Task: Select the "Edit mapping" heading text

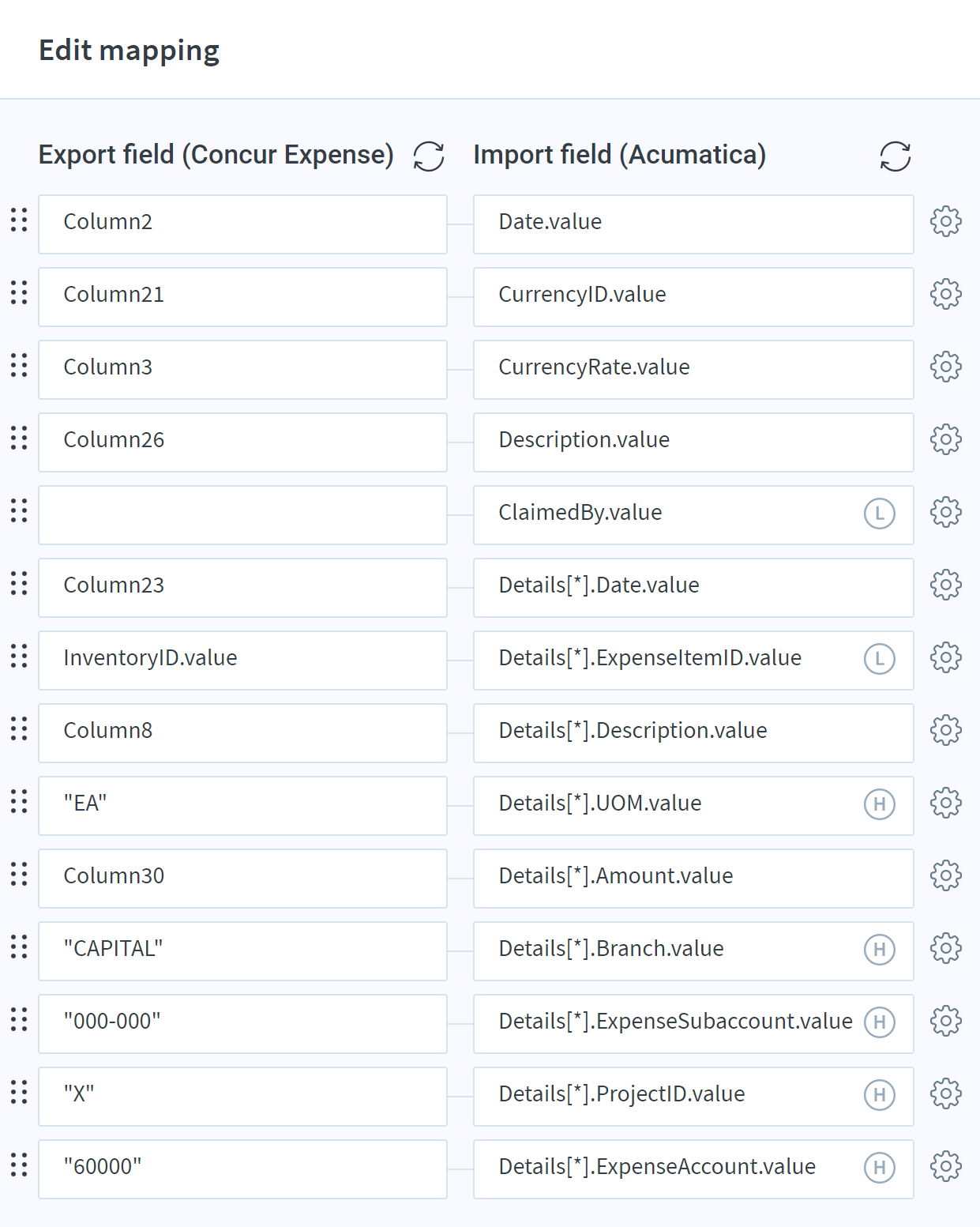Action: click(130, 51)
